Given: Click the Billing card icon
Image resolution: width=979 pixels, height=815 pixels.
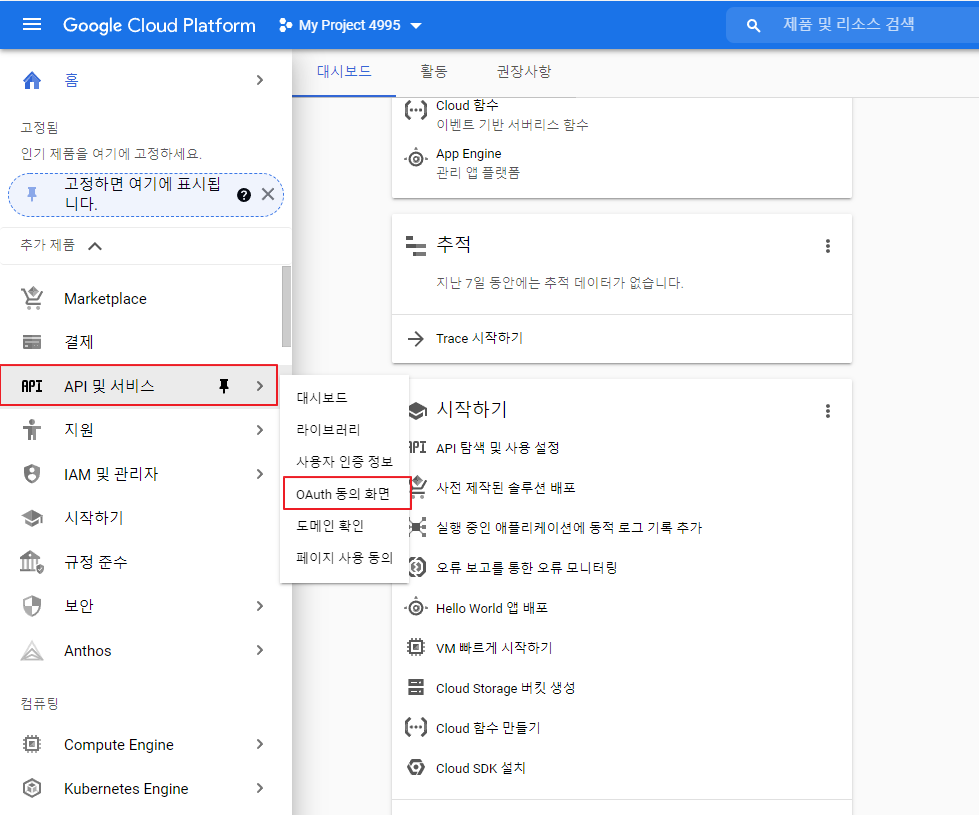Looking at the screenshot, I should pyautogui.click(x=32, y=342).
